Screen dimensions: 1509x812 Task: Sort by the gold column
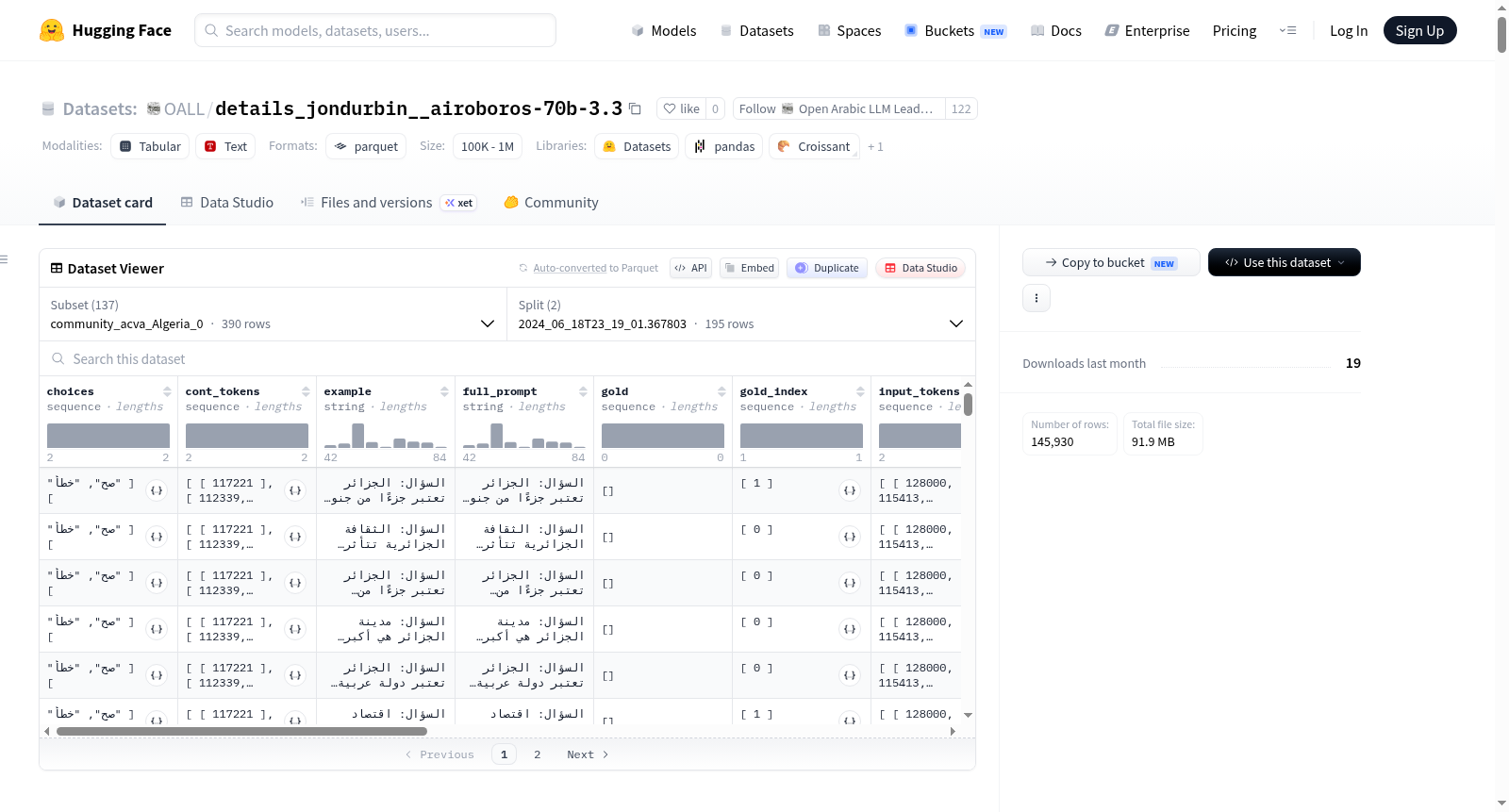tap(721, 391)
